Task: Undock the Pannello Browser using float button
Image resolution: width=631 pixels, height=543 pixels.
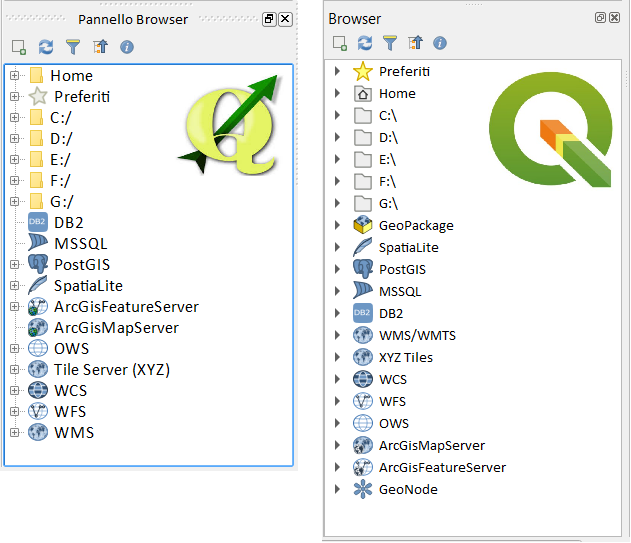Action: [x=269, y=19]
